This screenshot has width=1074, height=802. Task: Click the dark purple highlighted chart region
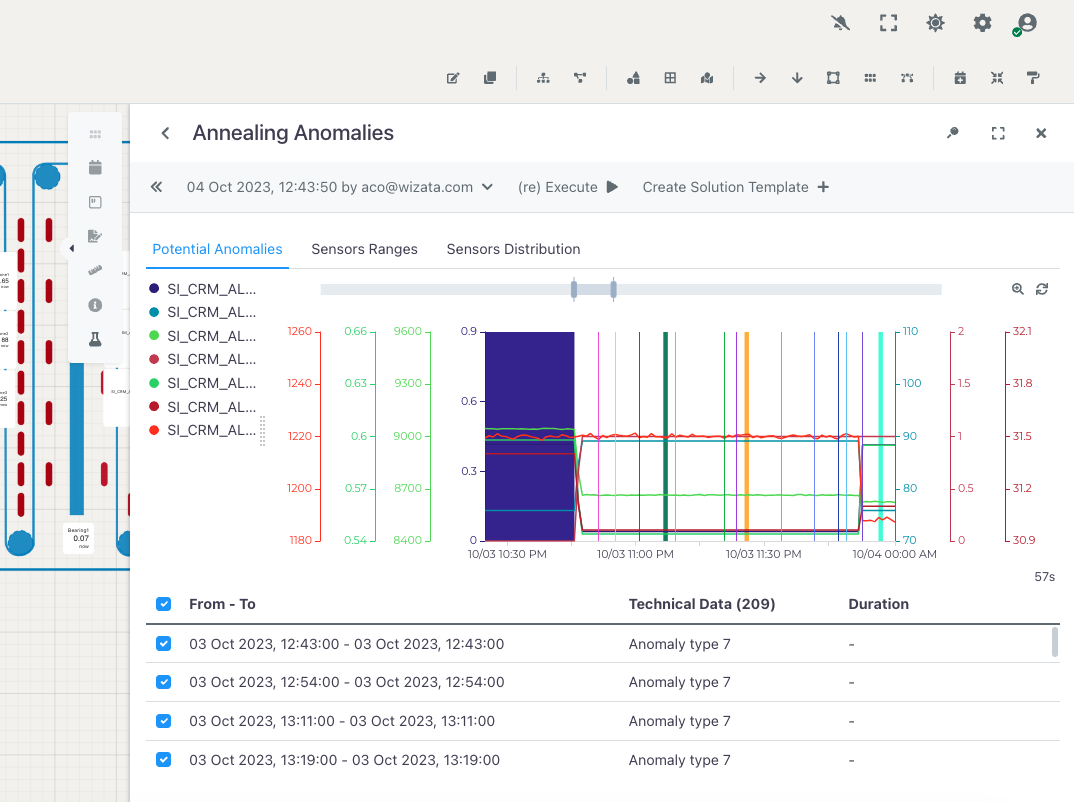click(529, 436)
